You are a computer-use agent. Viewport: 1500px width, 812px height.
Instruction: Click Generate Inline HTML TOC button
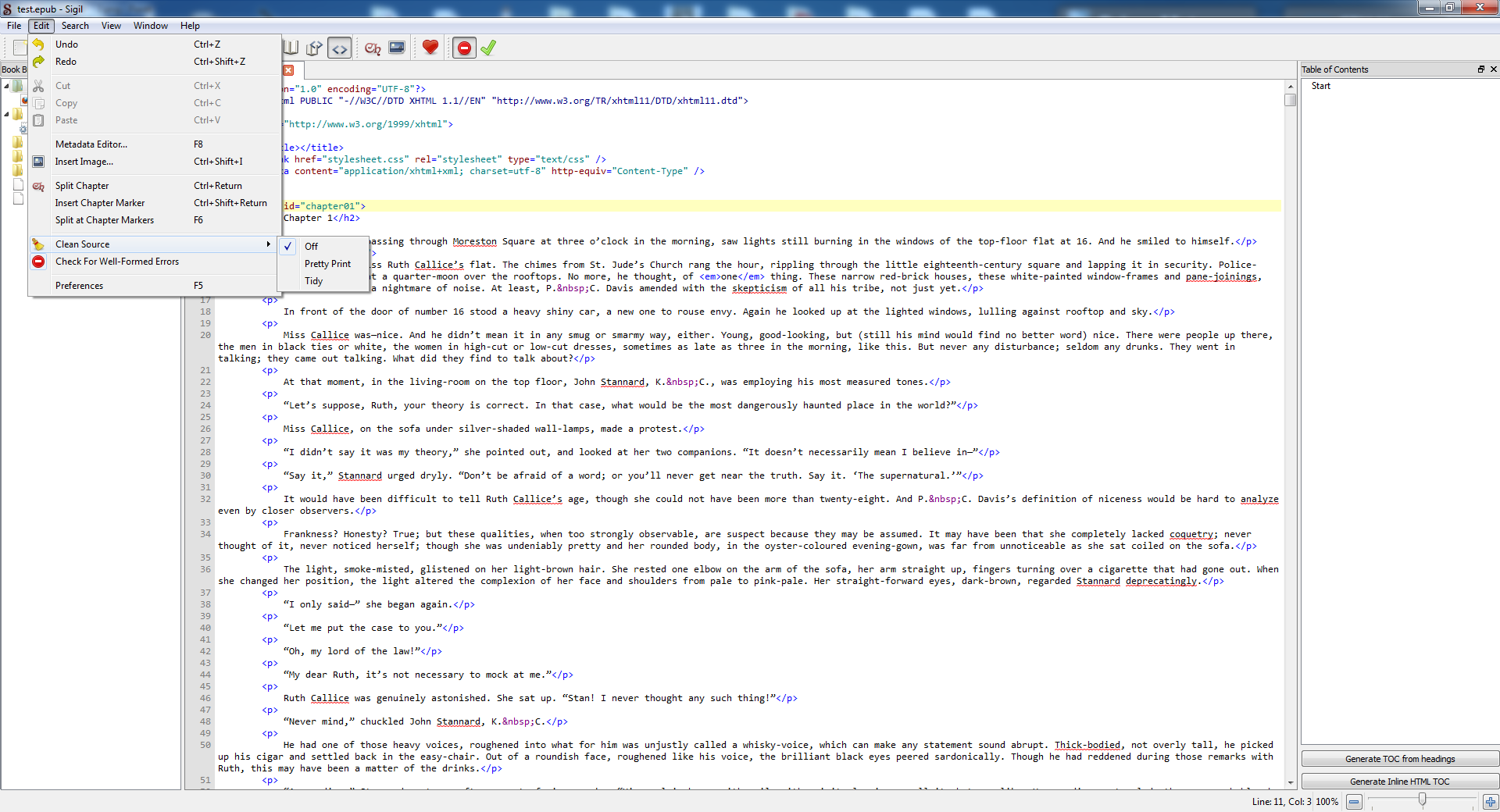click(1400, 782)
